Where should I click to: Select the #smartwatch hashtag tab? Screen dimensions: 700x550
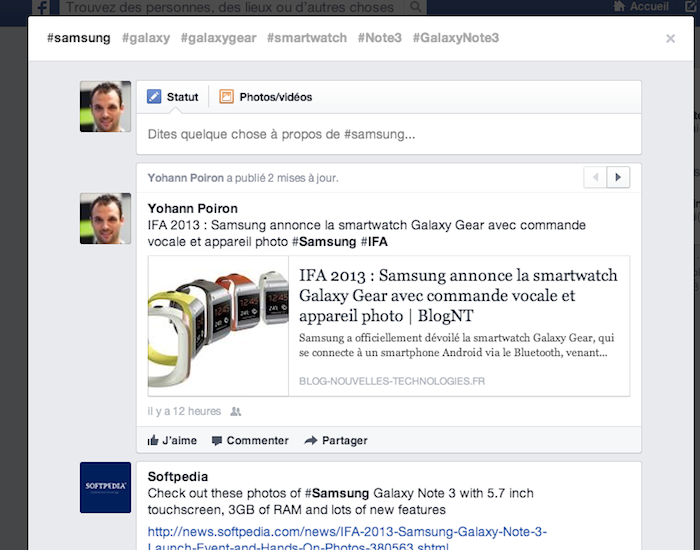pos(304,38)
